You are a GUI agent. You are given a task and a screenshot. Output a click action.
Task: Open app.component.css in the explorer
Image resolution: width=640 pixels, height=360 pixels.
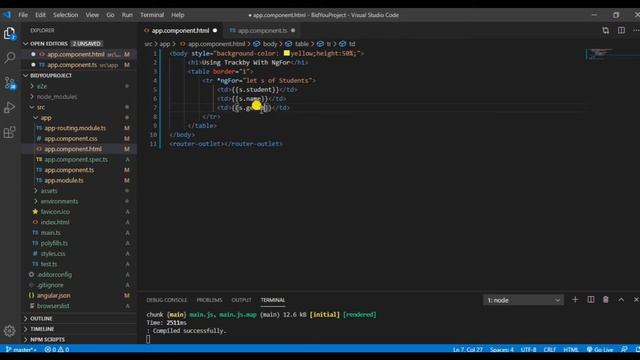79,139
